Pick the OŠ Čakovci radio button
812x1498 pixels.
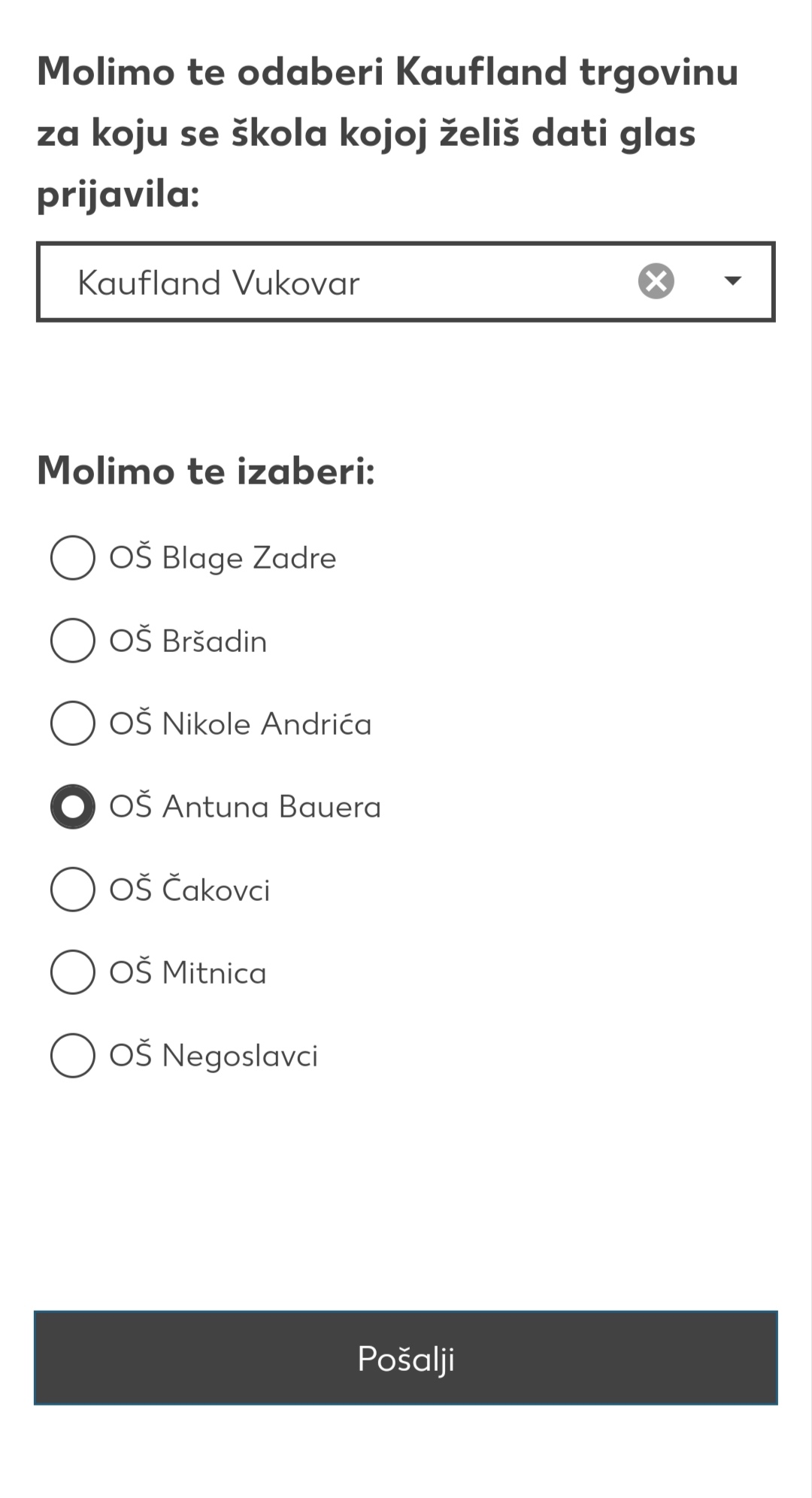73,889
